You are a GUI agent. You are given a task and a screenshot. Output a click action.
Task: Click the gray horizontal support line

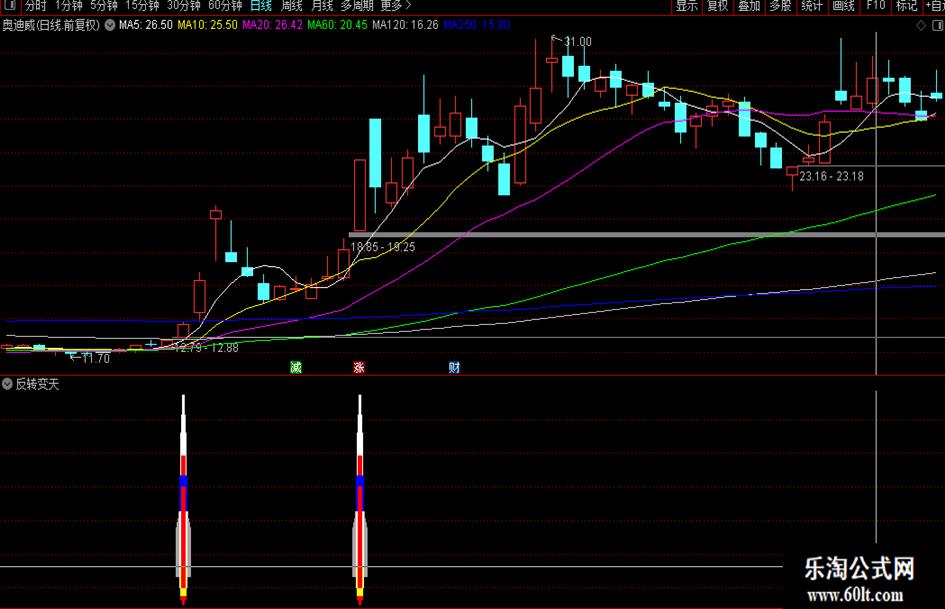[x=647, y=234]
